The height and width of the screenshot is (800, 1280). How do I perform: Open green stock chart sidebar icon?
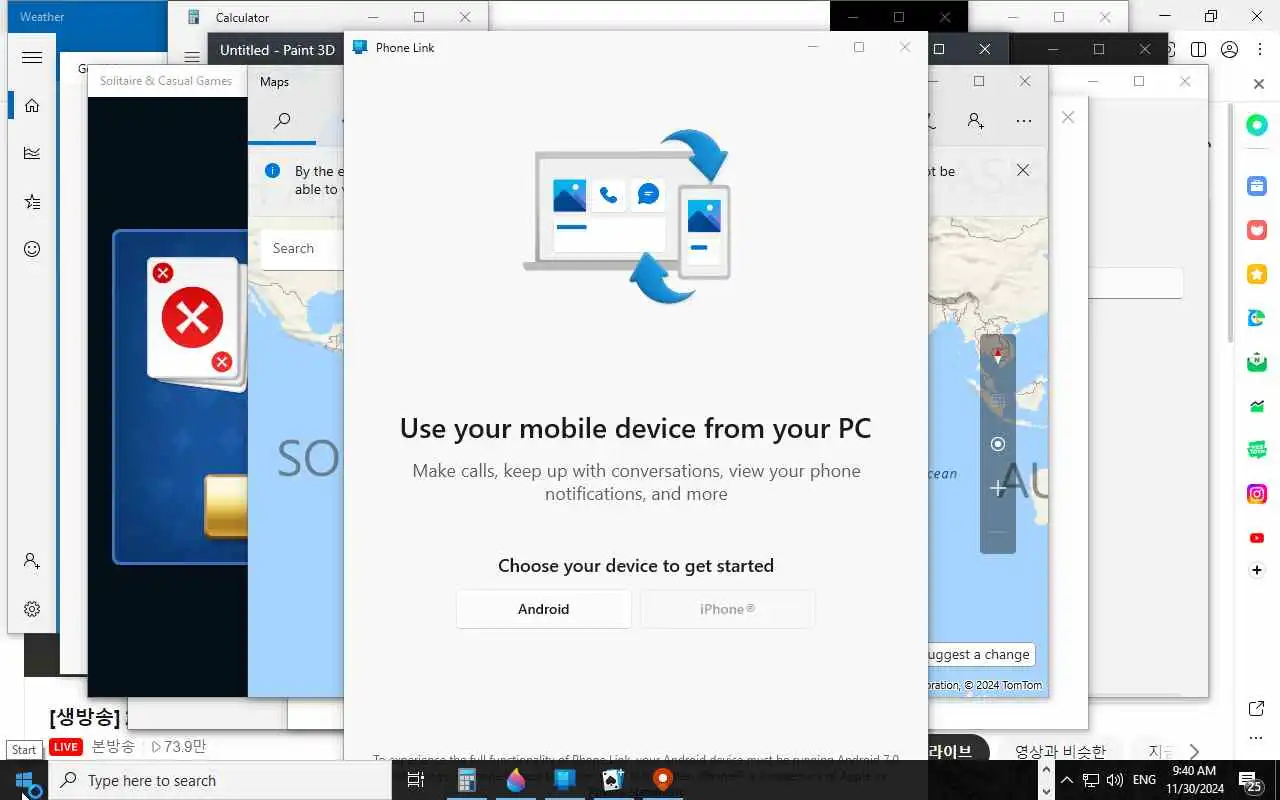[1257, 406]
